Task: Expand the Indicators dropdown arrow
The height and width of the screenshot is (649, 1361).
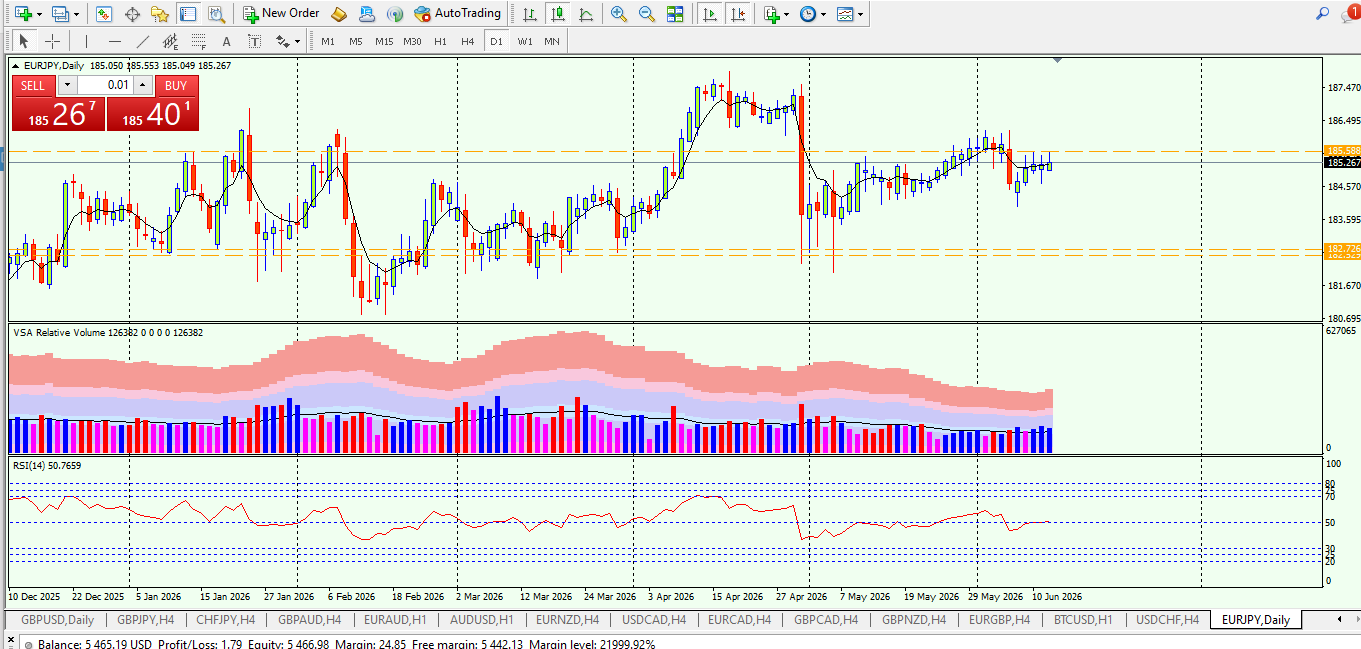Action: (x=786, y=14)
